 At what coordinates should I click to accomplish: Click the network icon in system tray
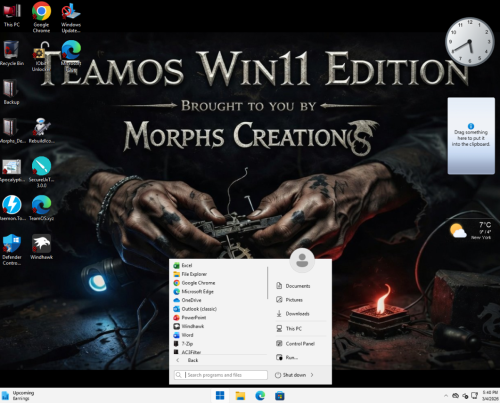[474, 396]
